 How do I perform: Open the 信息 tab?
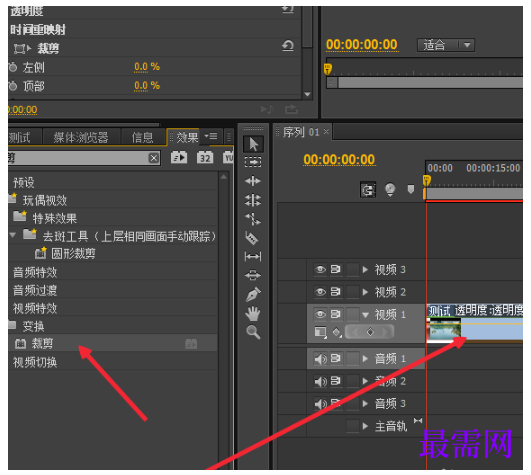tap(143, 137)
